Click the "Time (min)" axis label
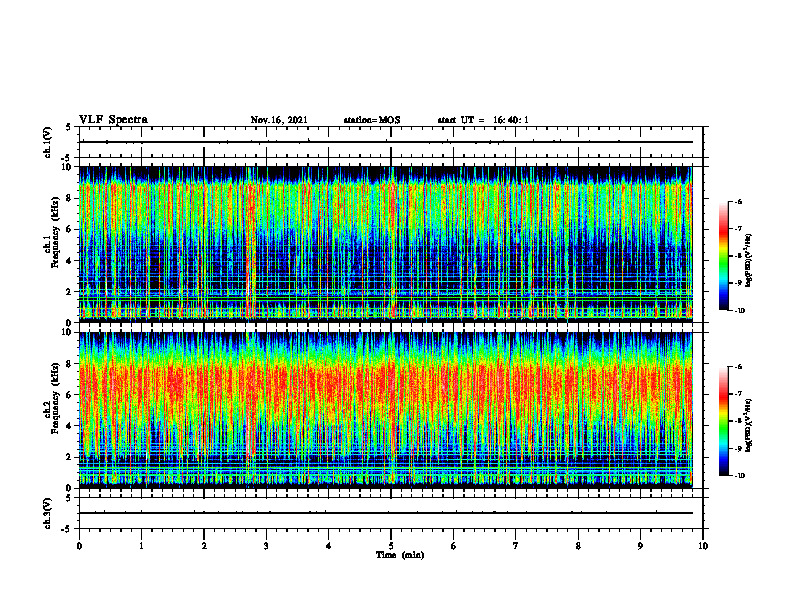This screenshot has width=792, height=612. coord(400,555)
